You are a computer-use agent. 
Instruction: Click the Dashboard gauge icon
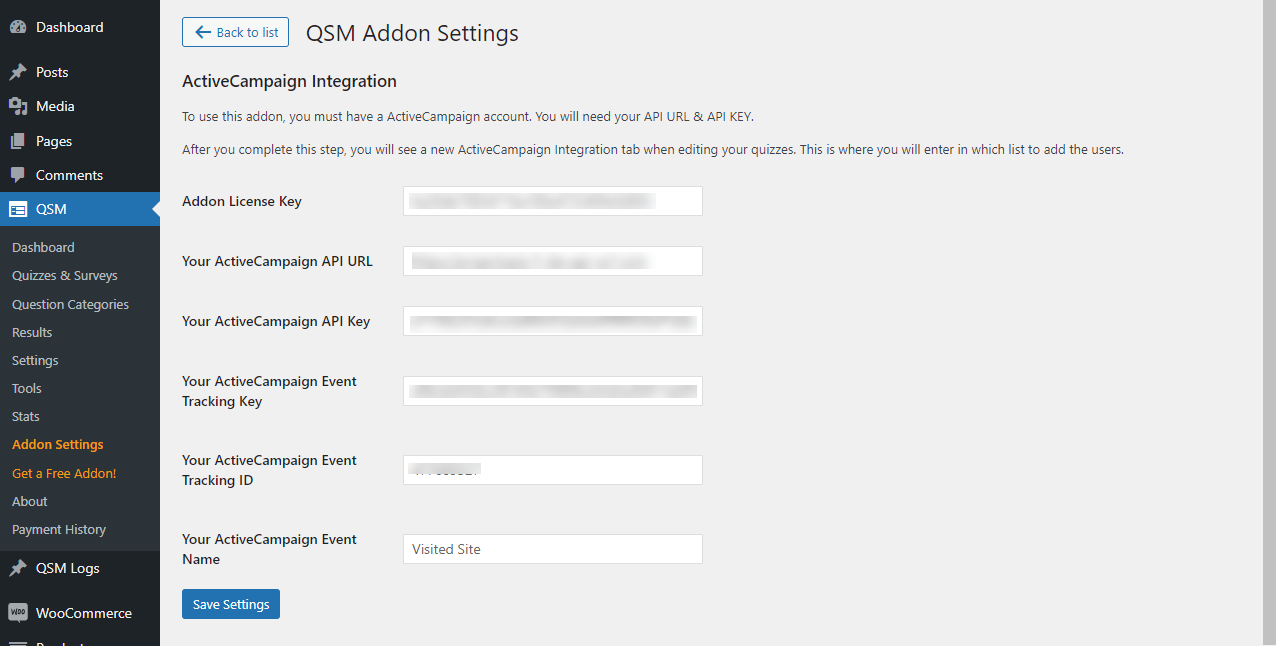click(x=18, y=28)
